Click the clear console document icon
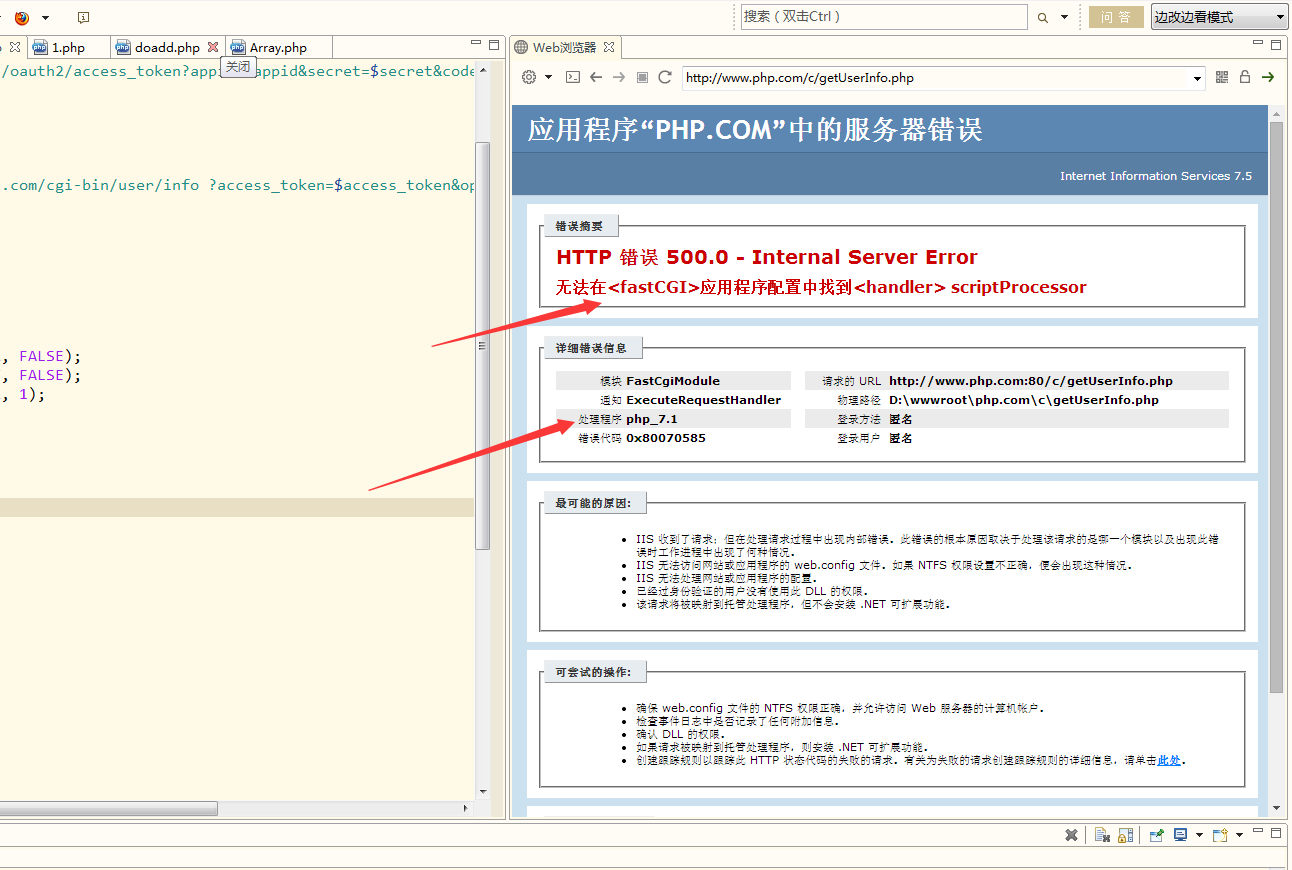Image resolution: width=1292 pixels, height=870 pixels. point(1101,835)
